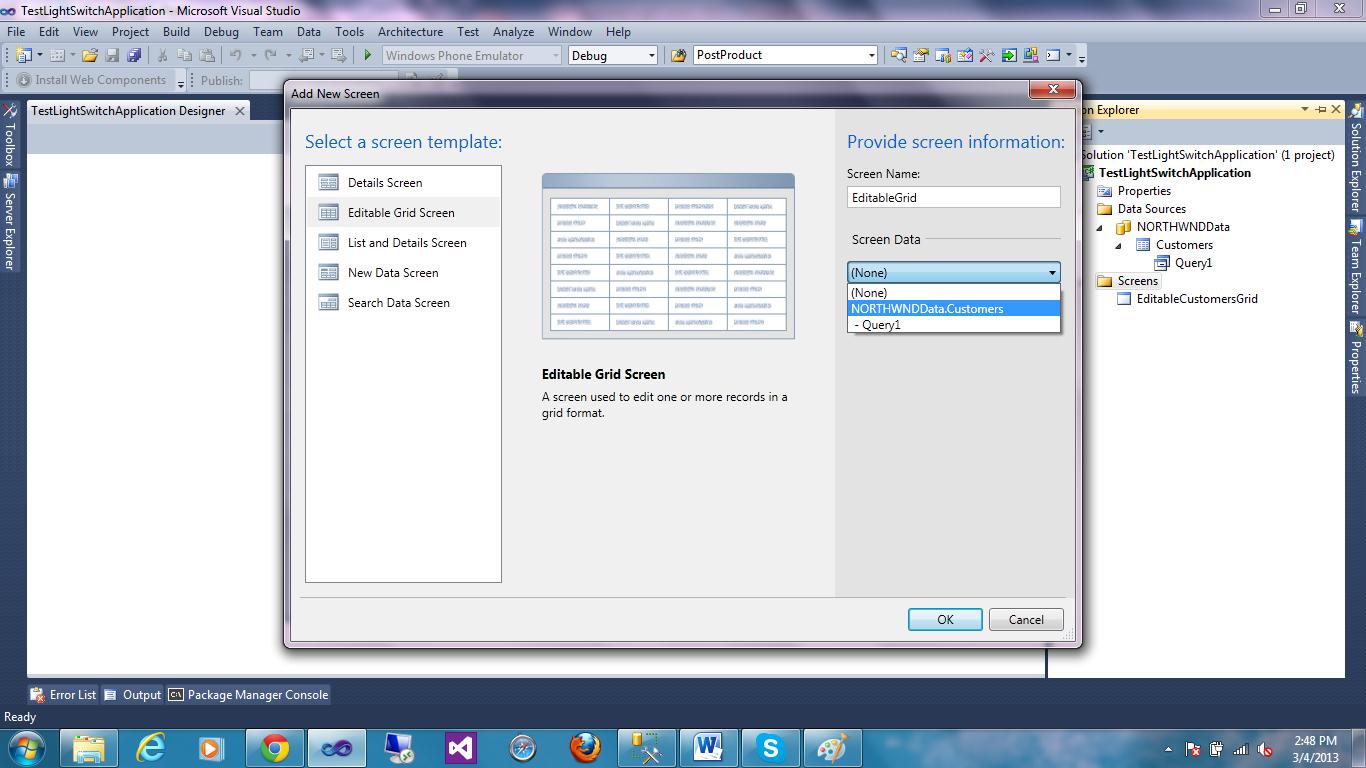The image size is (1366, 768).
Task: Click the Paste toolbar icon
Action: [x=205, y=55]
